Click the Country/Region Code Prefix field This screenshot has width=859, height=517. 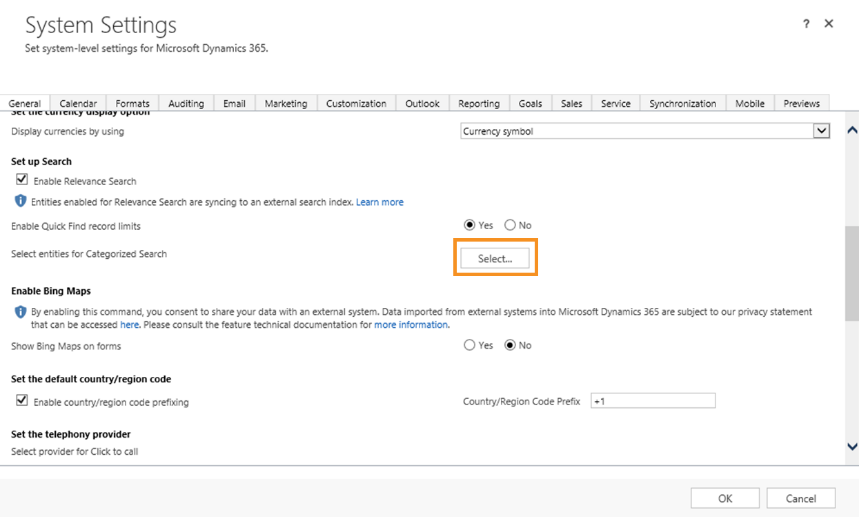[653, 401]
